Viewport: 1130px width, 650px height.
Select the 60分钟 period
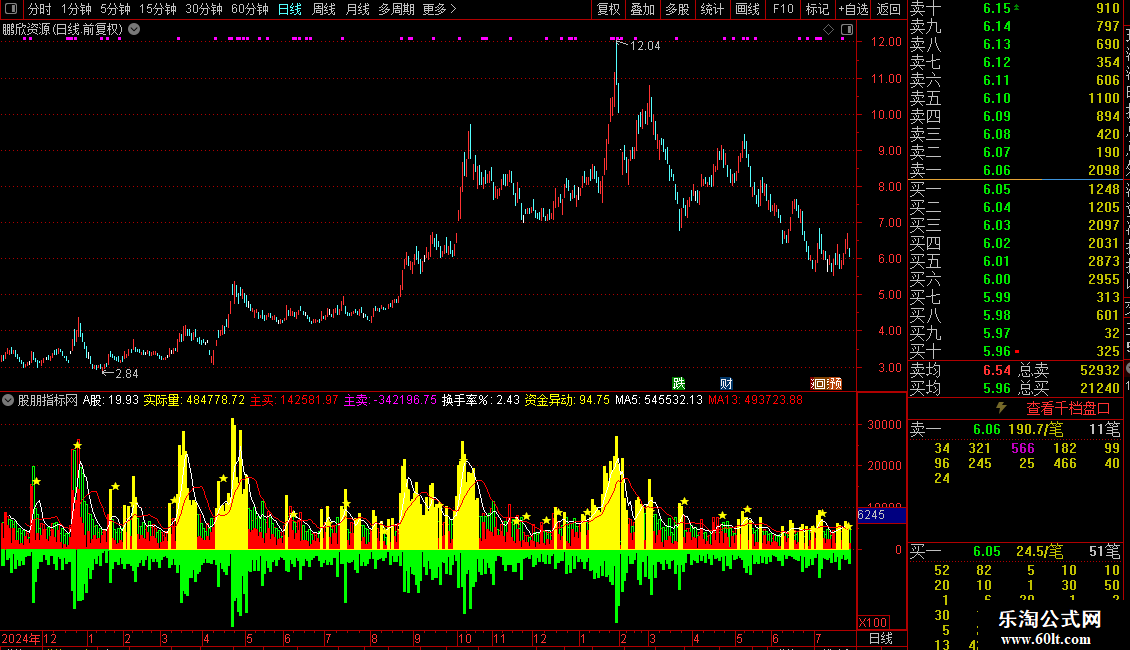pyautogui.click(x=249, y=9)
